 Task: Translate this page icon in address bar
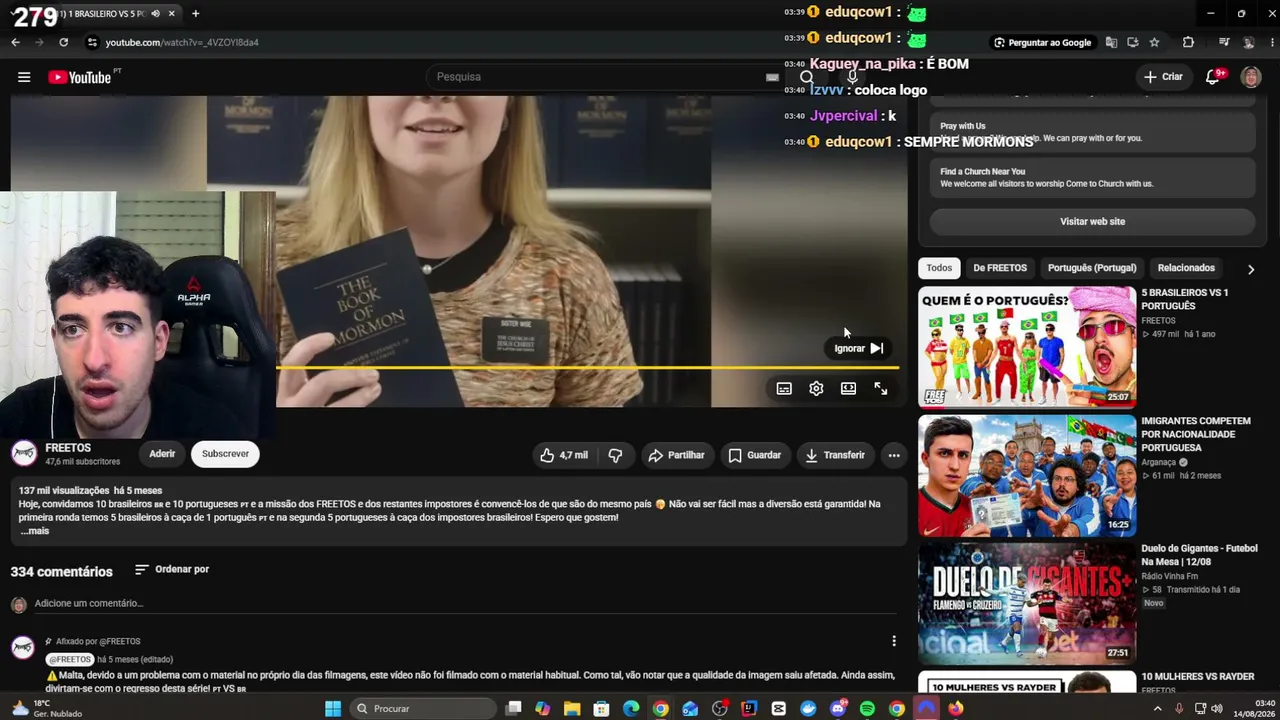[x=1111, y=42]
